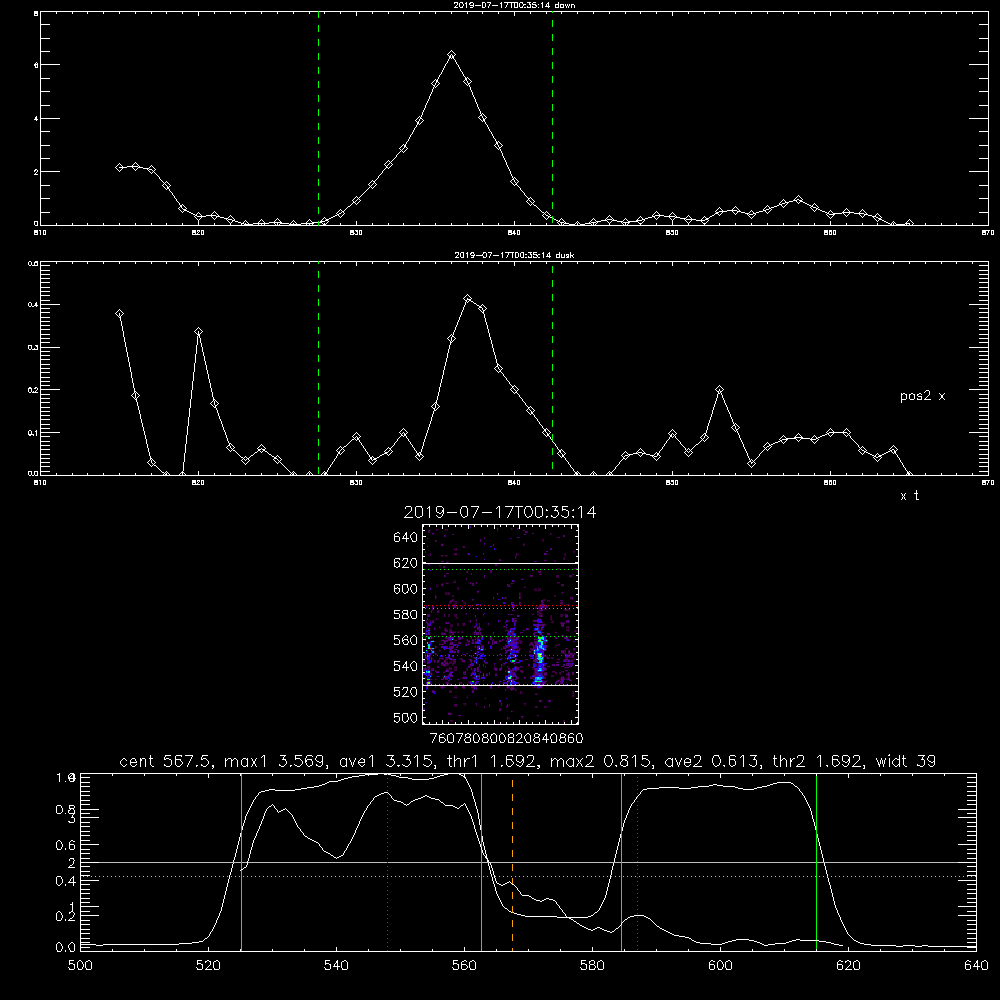Click heatmap y-axis label 600
The image size is (1000, 1000).
click(x=406, y=589)
